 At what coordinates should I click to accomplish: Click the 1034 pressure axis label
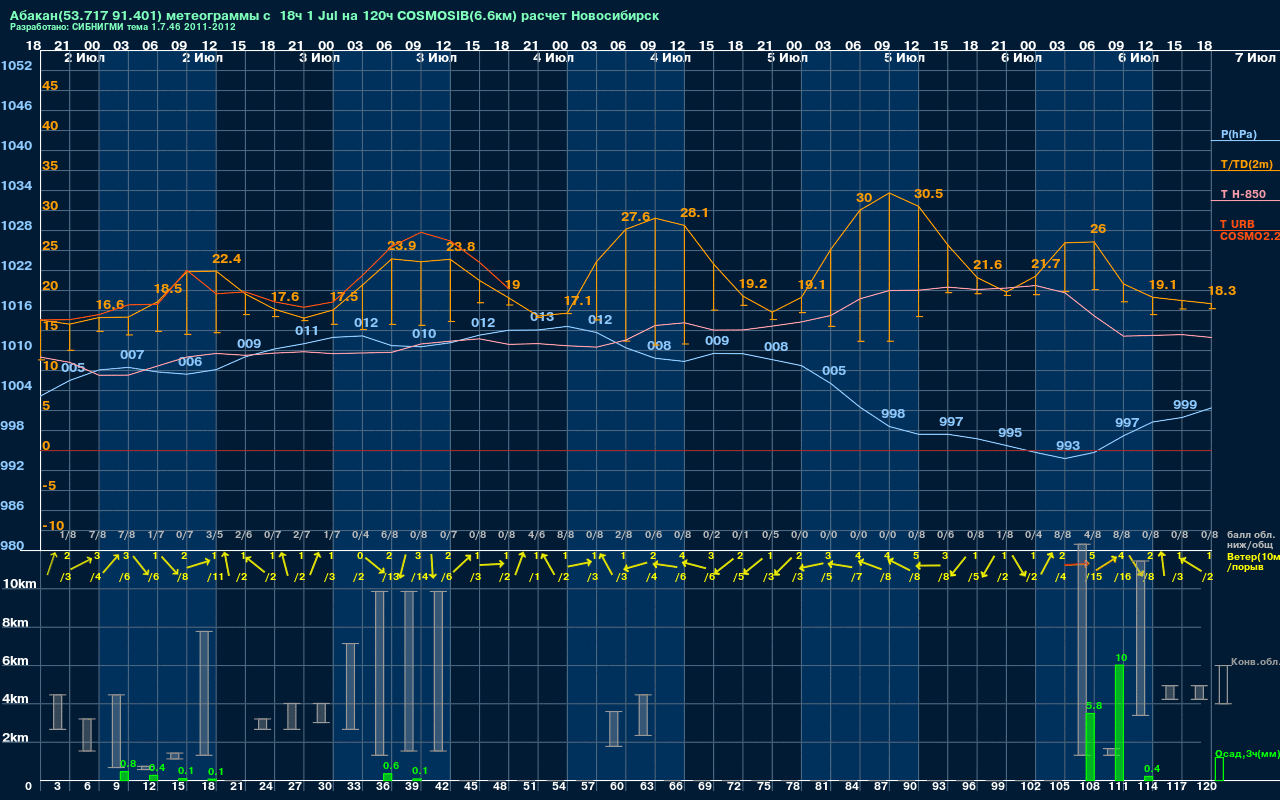click(17, 186)
